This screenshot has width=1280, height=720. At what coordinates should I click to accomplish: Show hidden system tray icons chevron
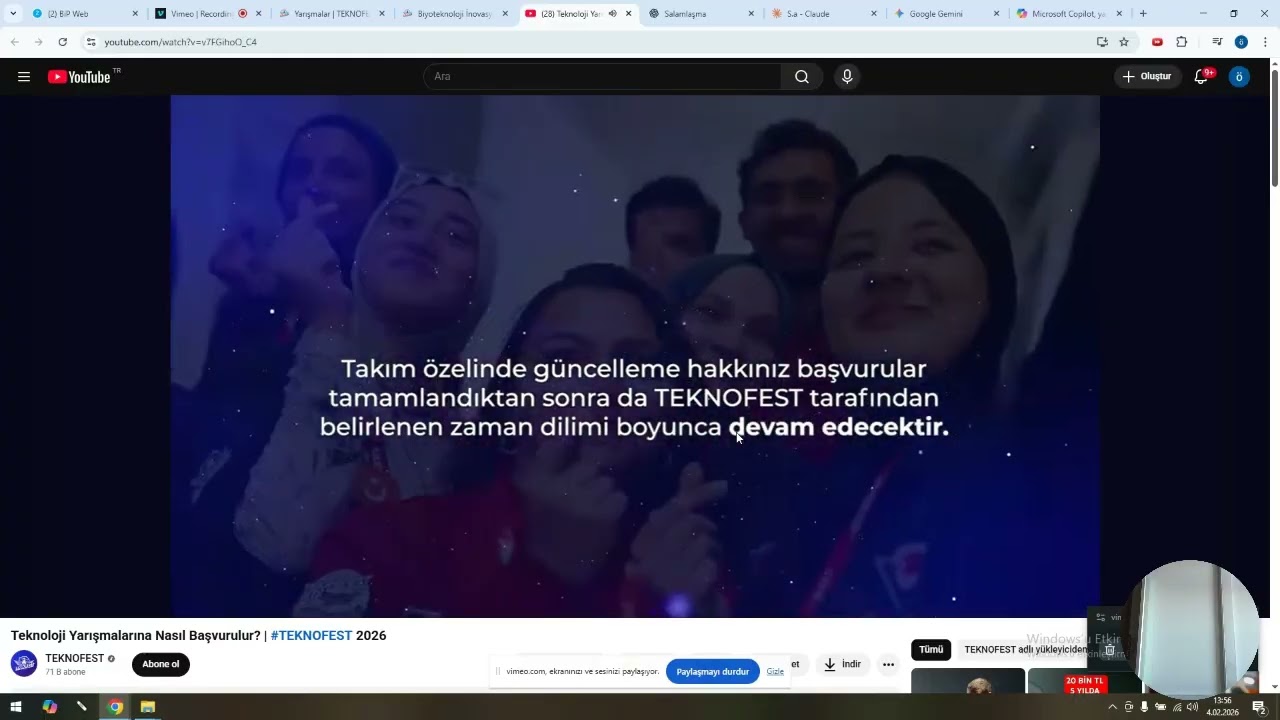click(1112, 707)
